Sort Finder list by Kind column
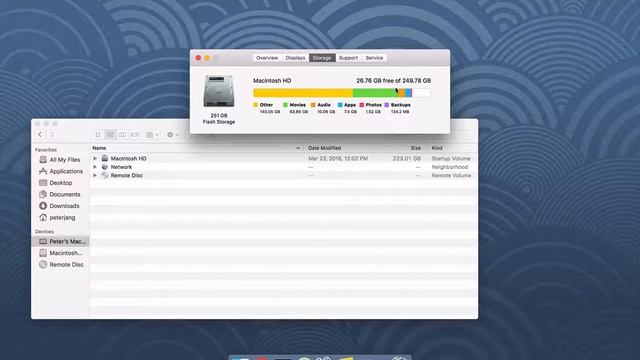 click(x=453, y=148)
